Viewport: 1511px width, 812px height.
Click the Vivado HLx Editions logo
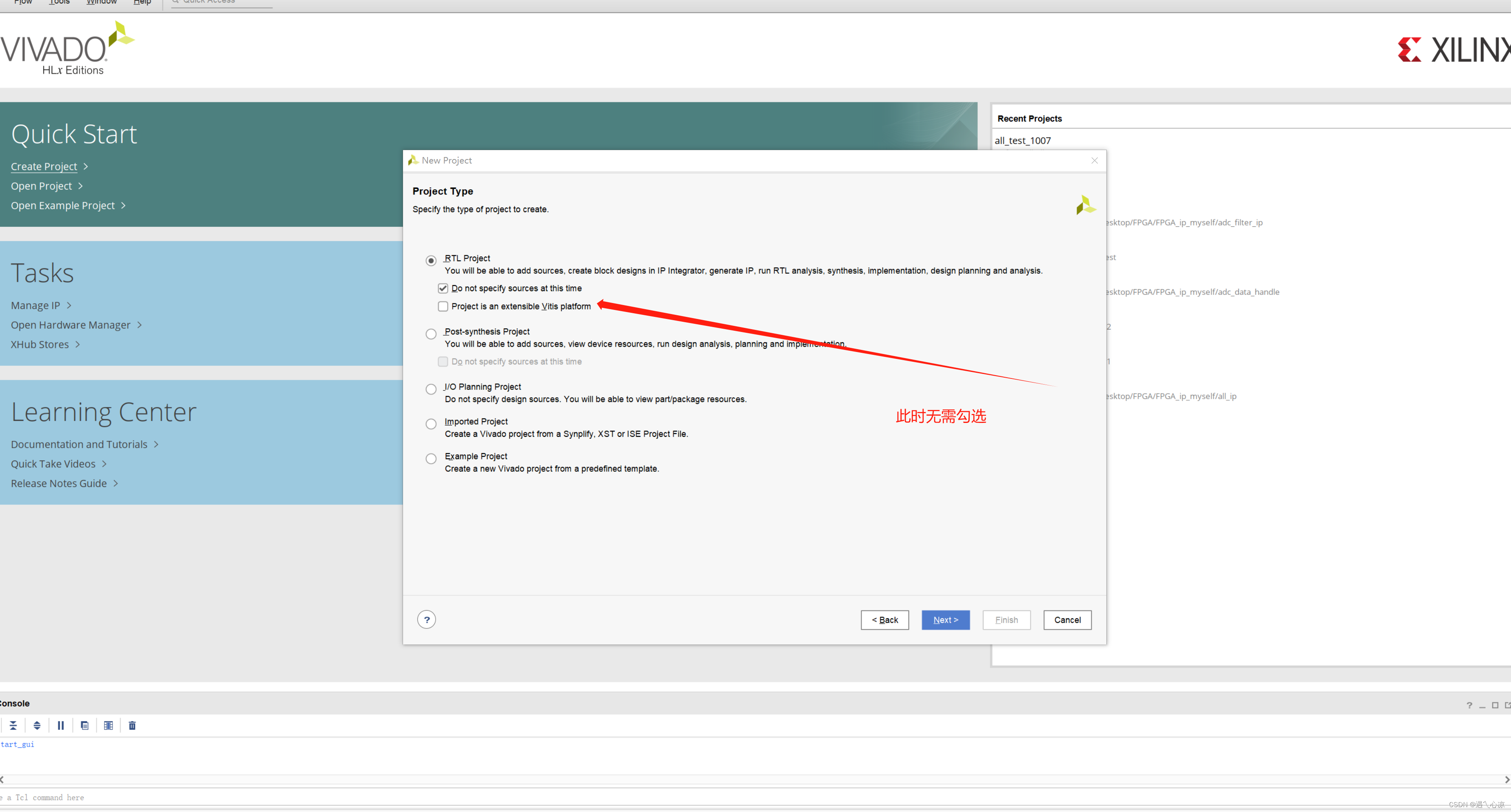[67, 49]
